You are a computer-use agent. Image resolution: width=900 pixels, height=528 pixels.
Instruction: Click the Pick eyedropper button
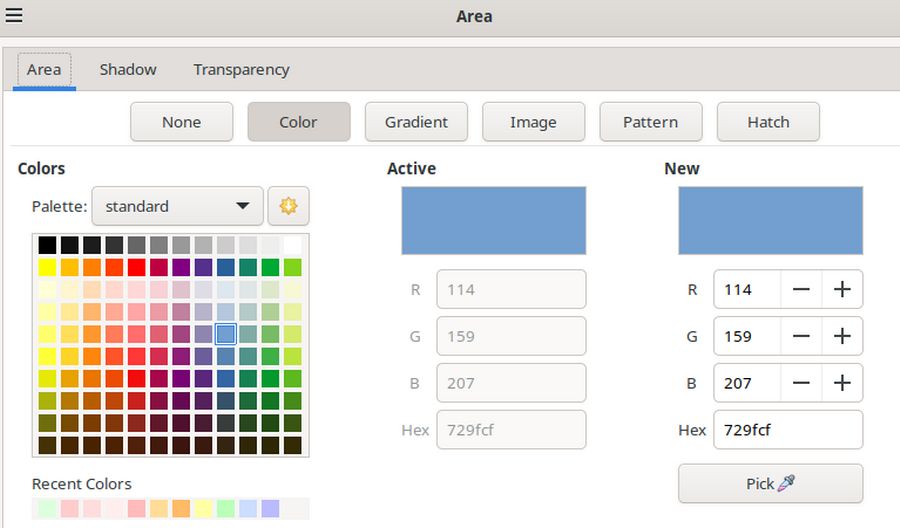click(770, 484)
